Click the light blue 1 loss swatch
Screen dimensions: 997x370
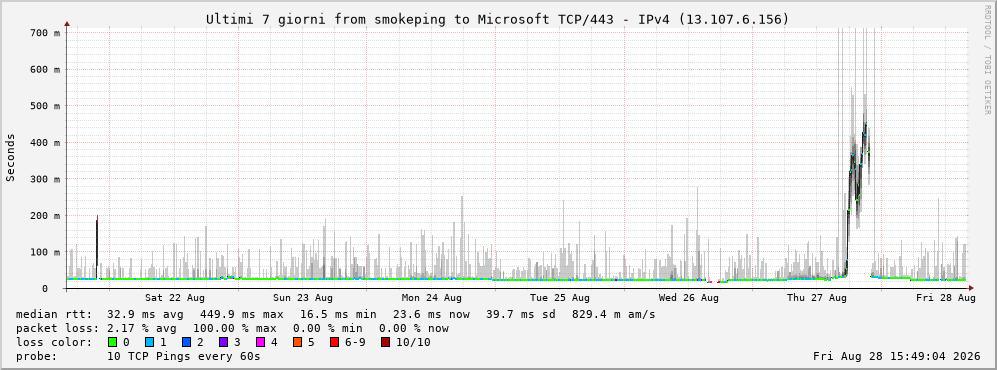click(x=150, y=342)
